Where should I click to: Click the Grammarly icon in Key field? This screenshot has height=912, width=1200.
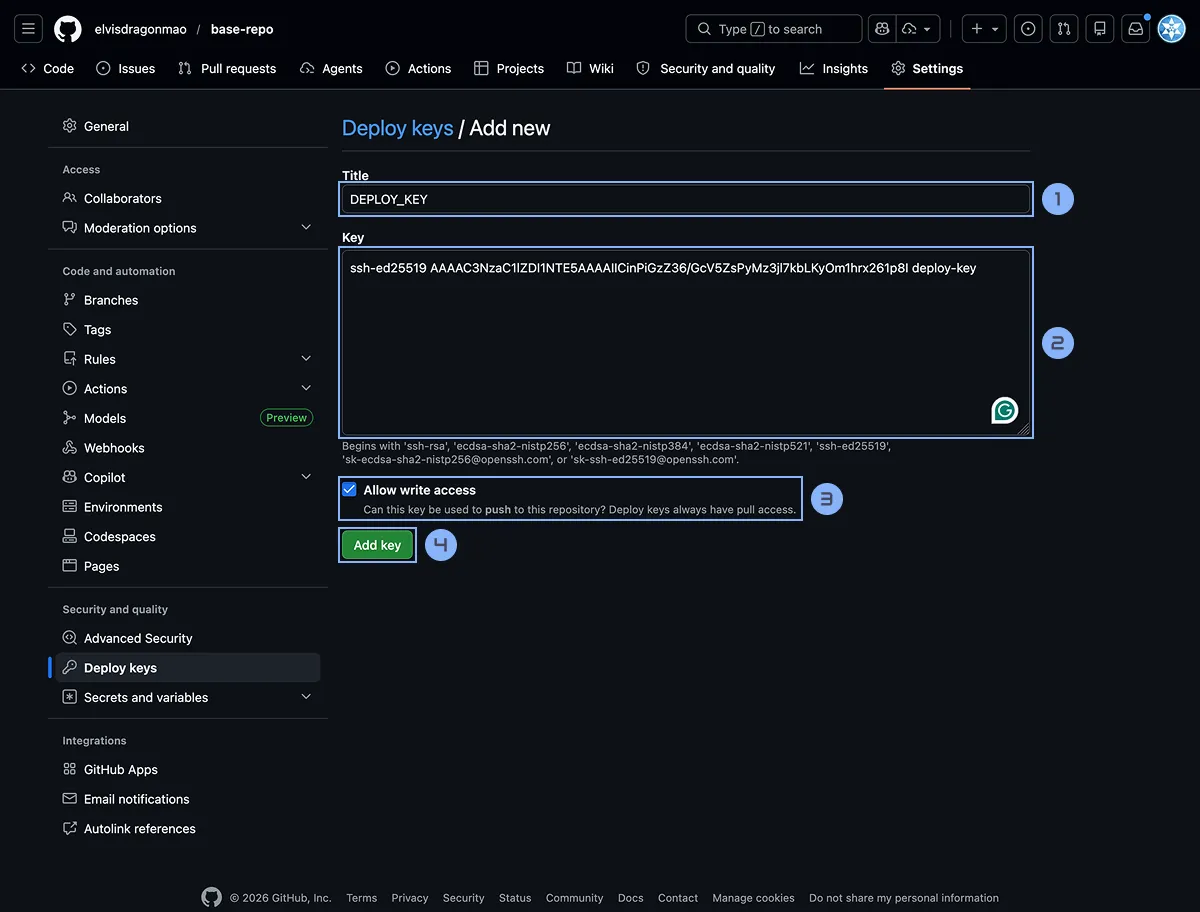1004,410
